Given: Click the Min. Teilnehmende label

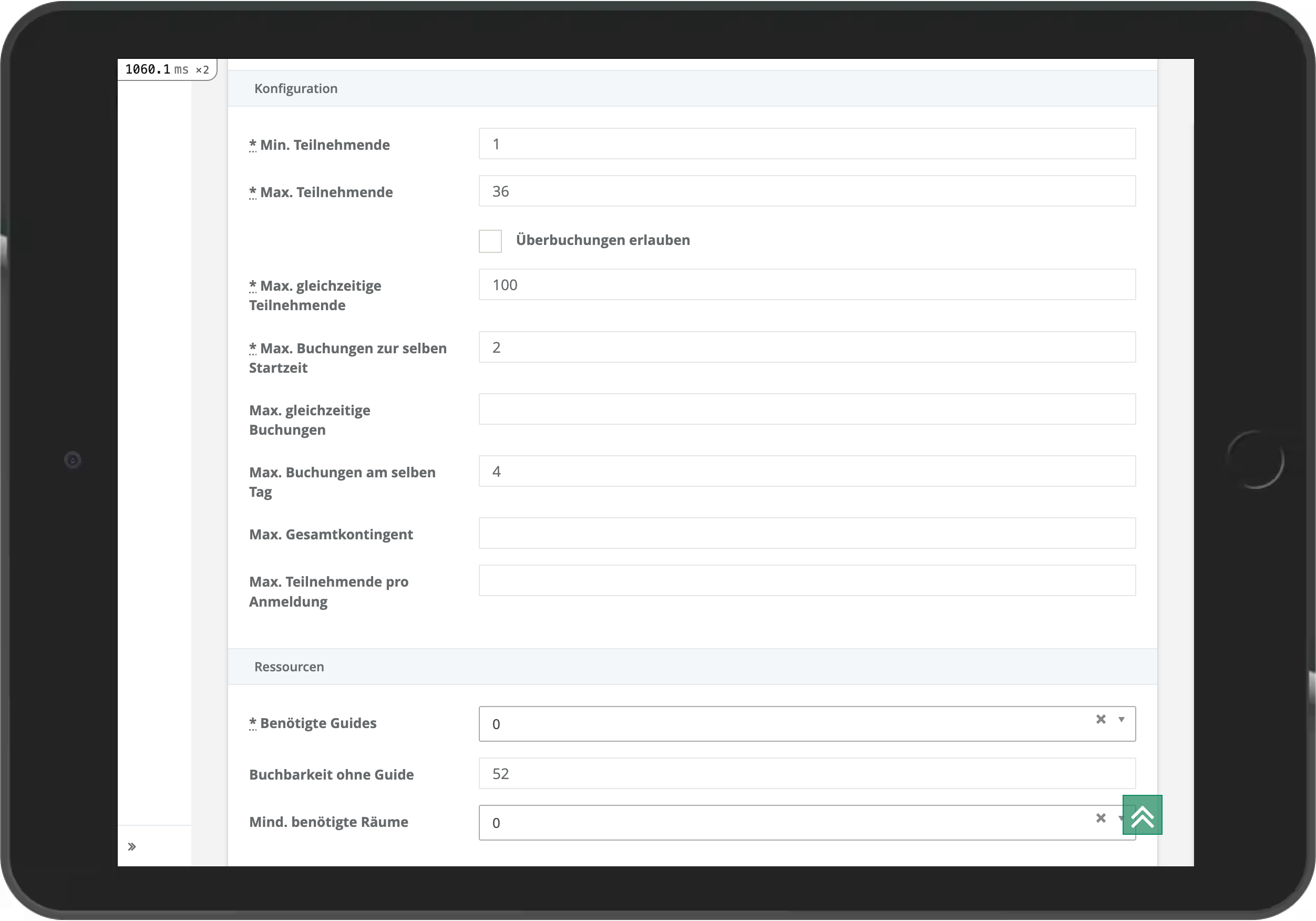Looking at the screenshot, I should click(x=319, y=145).
